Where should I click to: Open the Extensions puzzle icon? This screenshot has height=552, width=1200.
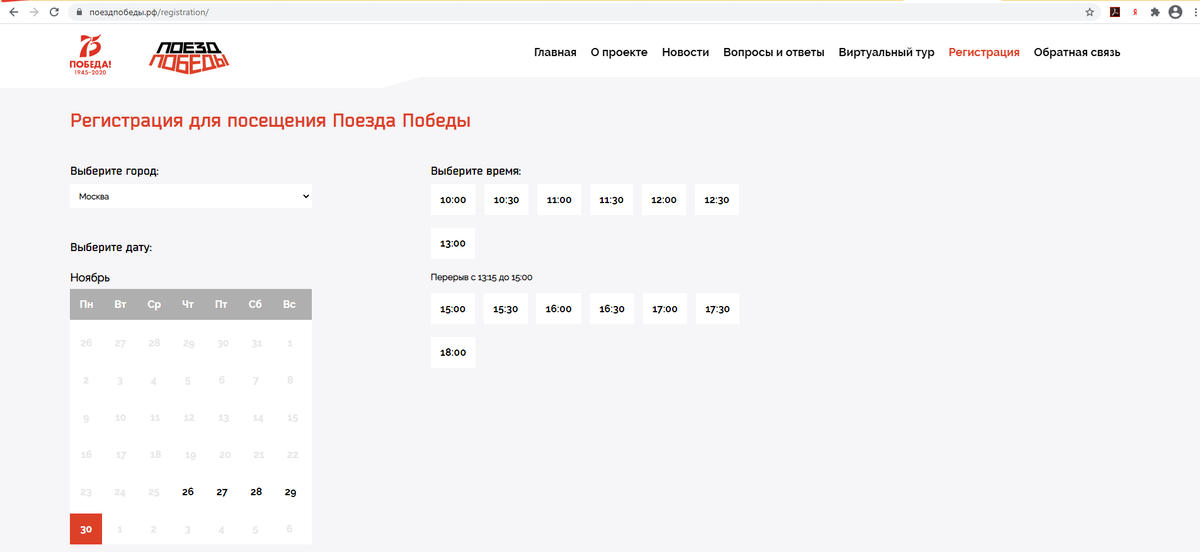click(1155, 12)
